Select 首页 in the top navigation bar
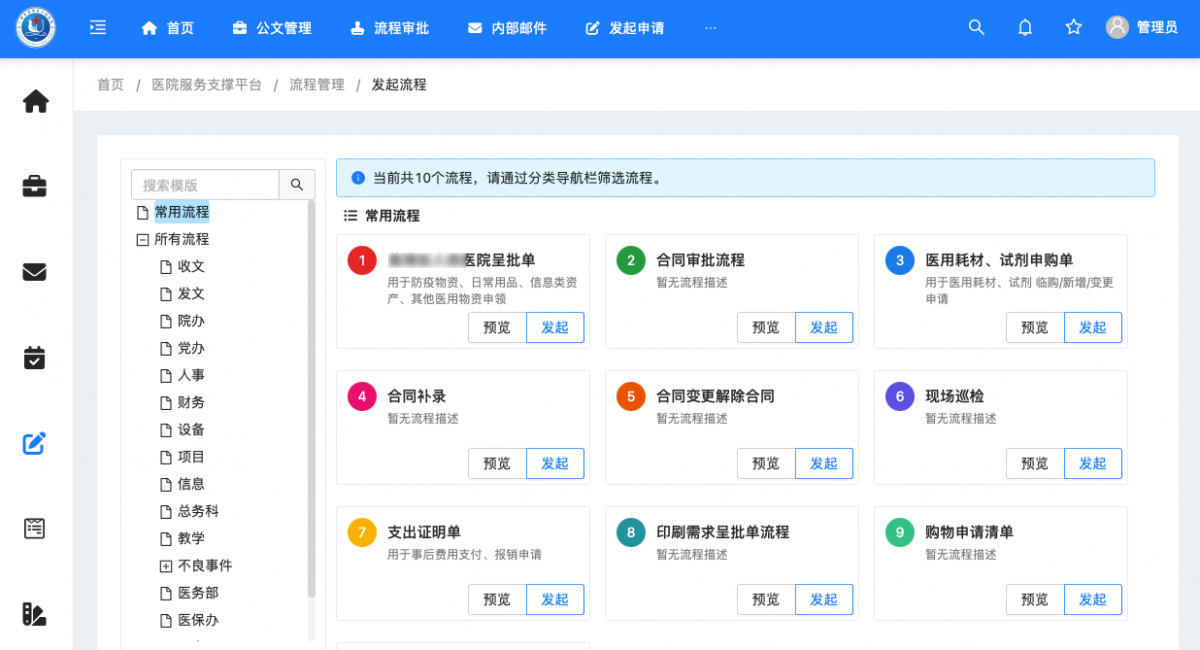This screenshot has width=1200, height=650. 168,28
